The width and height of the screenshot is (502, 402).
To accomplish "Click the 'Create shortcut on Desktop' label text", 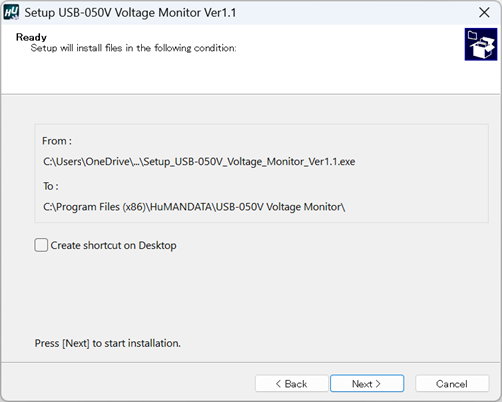I will coord(113,245).
